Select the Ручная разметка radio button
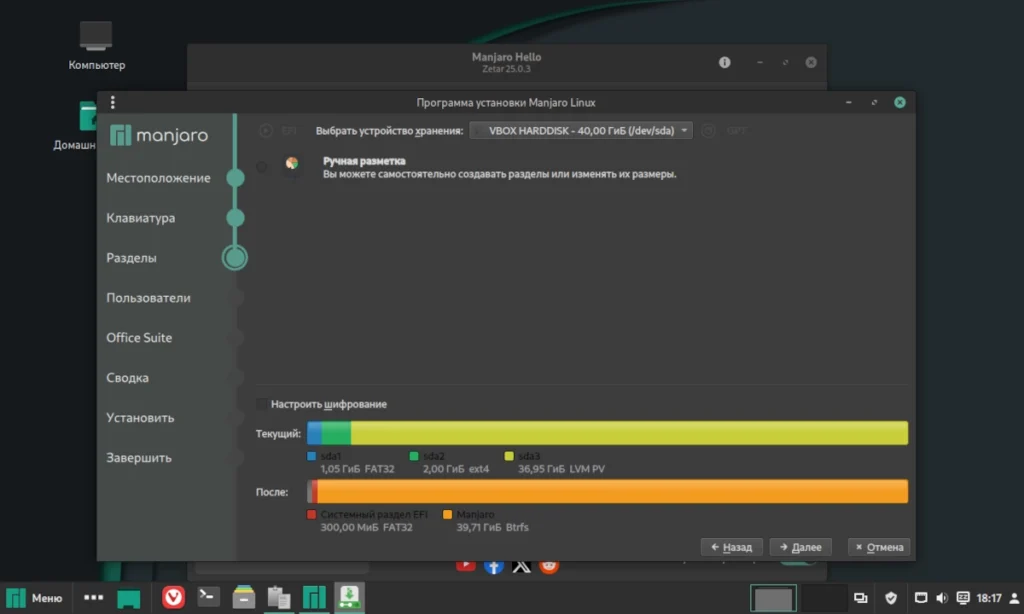The height and width of the screenshot is (614, 1024). click(262, 167)
